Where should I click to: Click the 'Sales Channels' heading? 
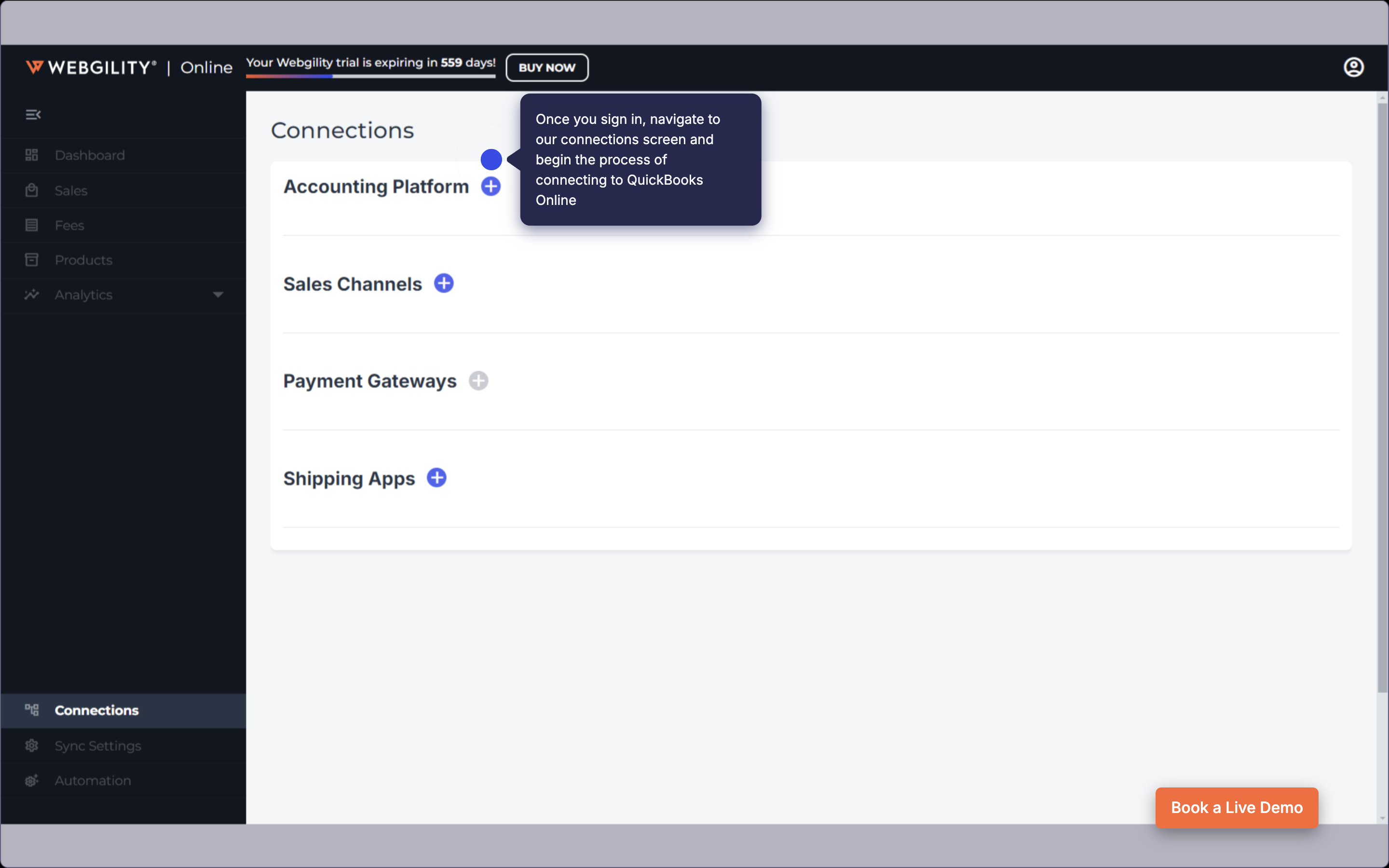click(x=353, y=284)
